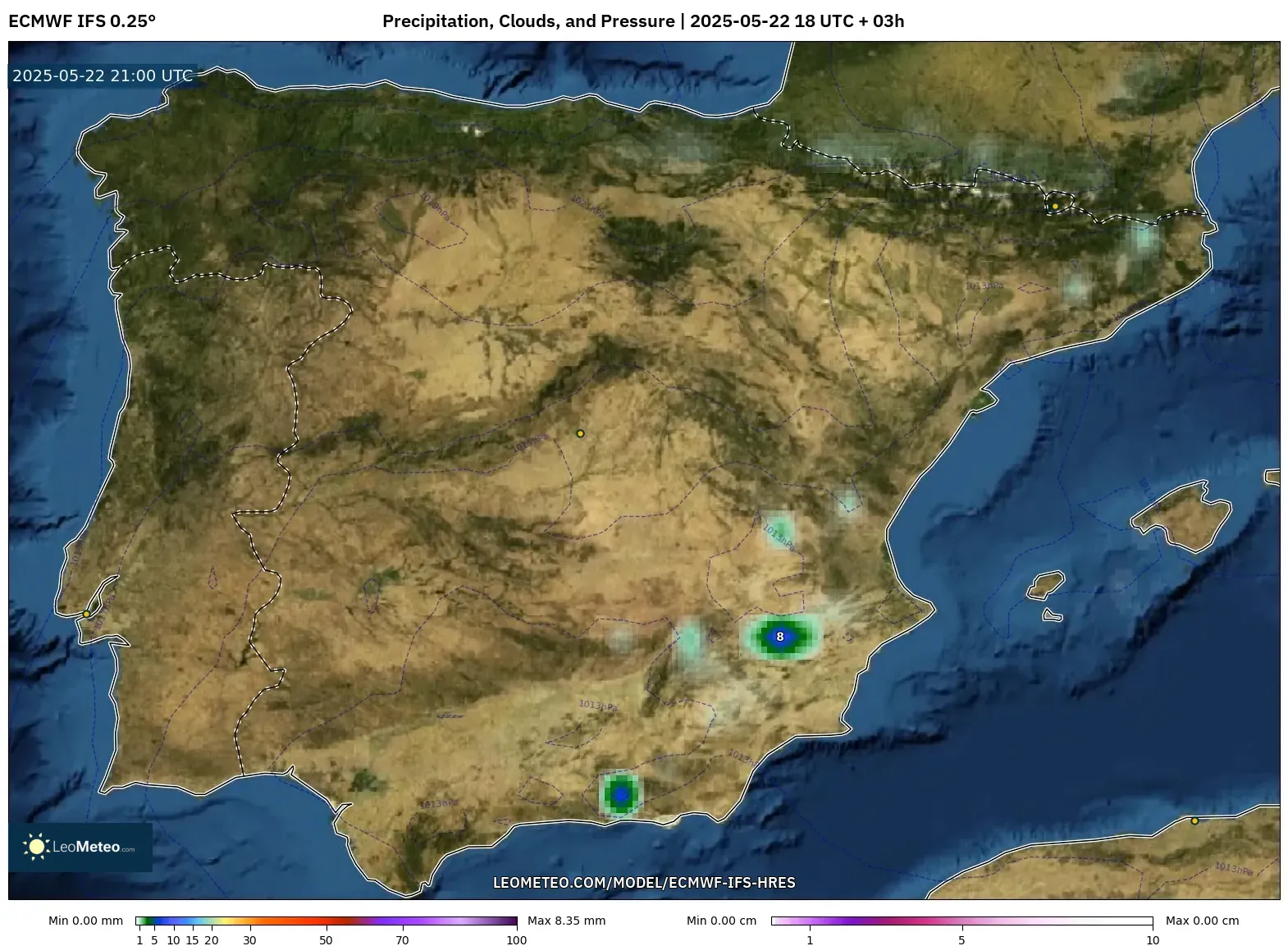
Task: Click the Madrid city marker dot
Action: (580, 433)
